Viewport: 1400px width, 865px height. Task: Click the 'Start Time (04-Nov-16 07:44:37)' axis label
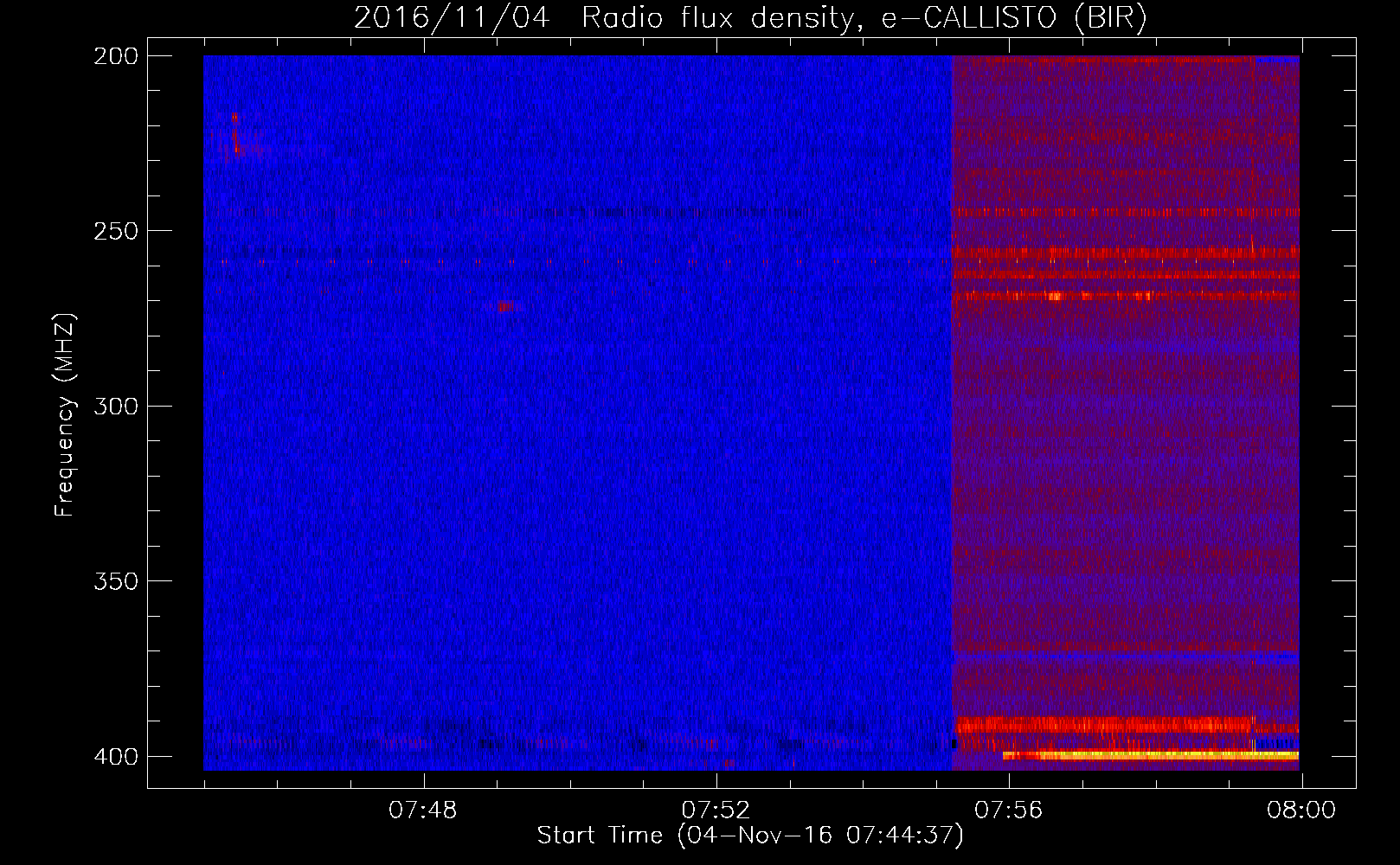point(750,836)
